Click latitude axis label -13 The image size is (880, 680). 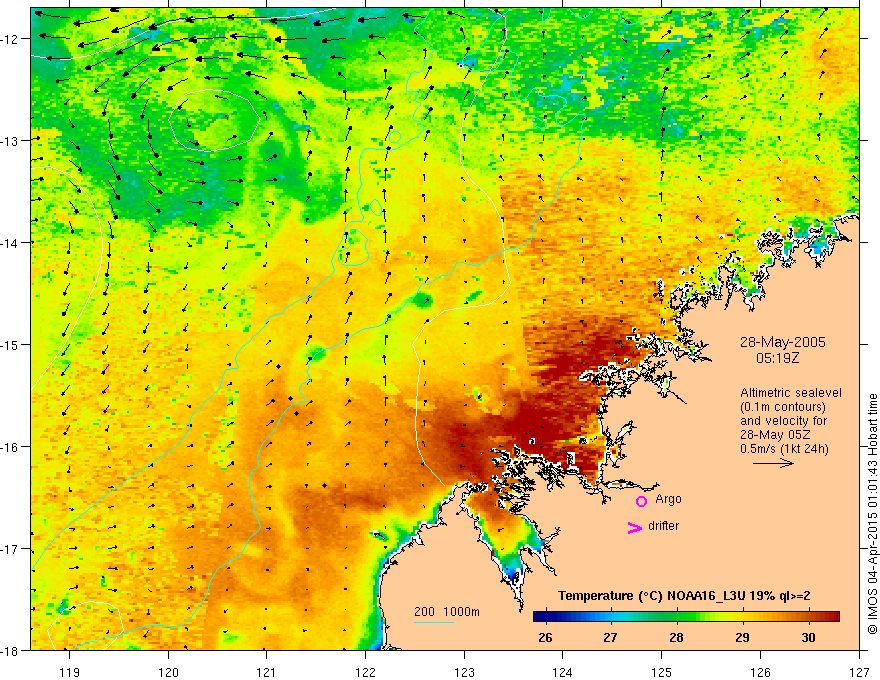pos(11,141)
